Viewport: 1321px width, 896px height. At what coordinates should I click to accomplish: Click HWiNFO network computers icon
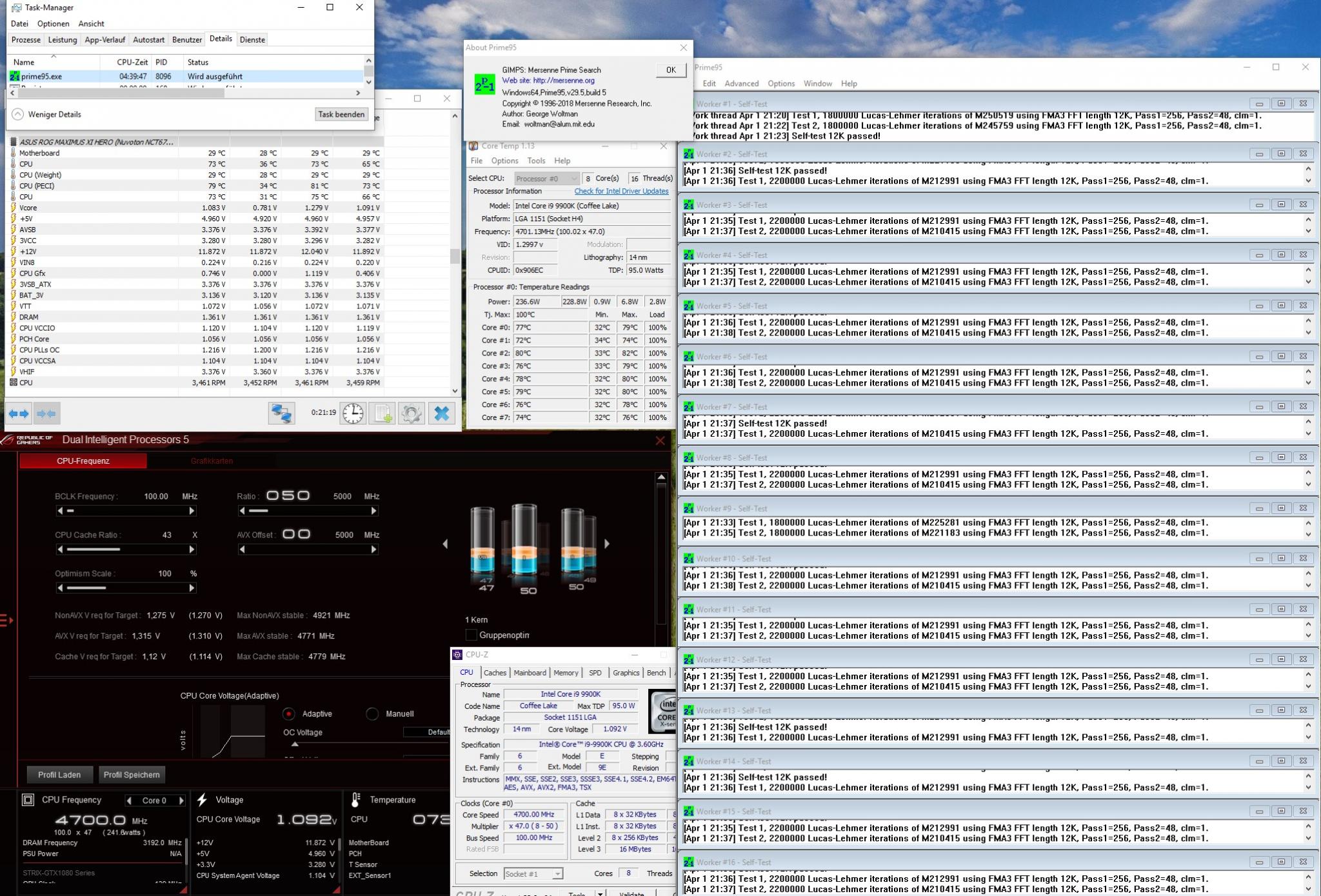click(282, 413)
